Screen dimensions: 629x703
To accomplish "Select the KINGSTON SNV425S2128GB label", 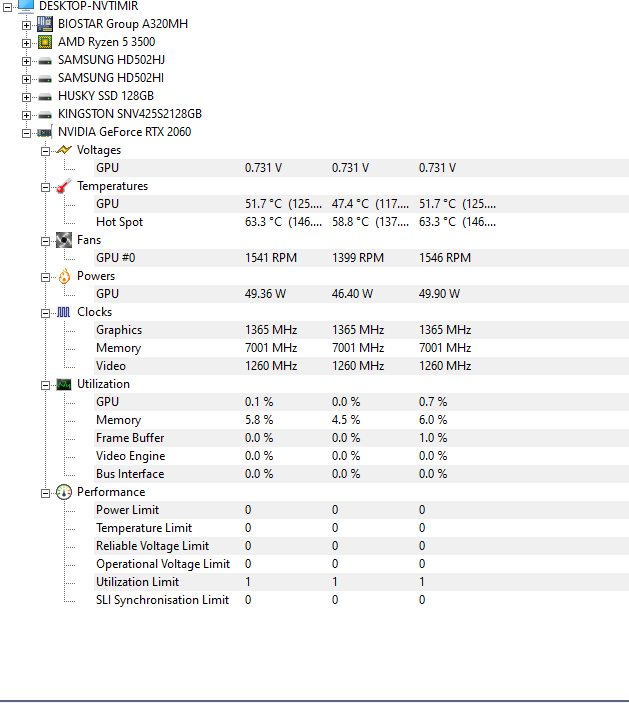I will point(130,114).
